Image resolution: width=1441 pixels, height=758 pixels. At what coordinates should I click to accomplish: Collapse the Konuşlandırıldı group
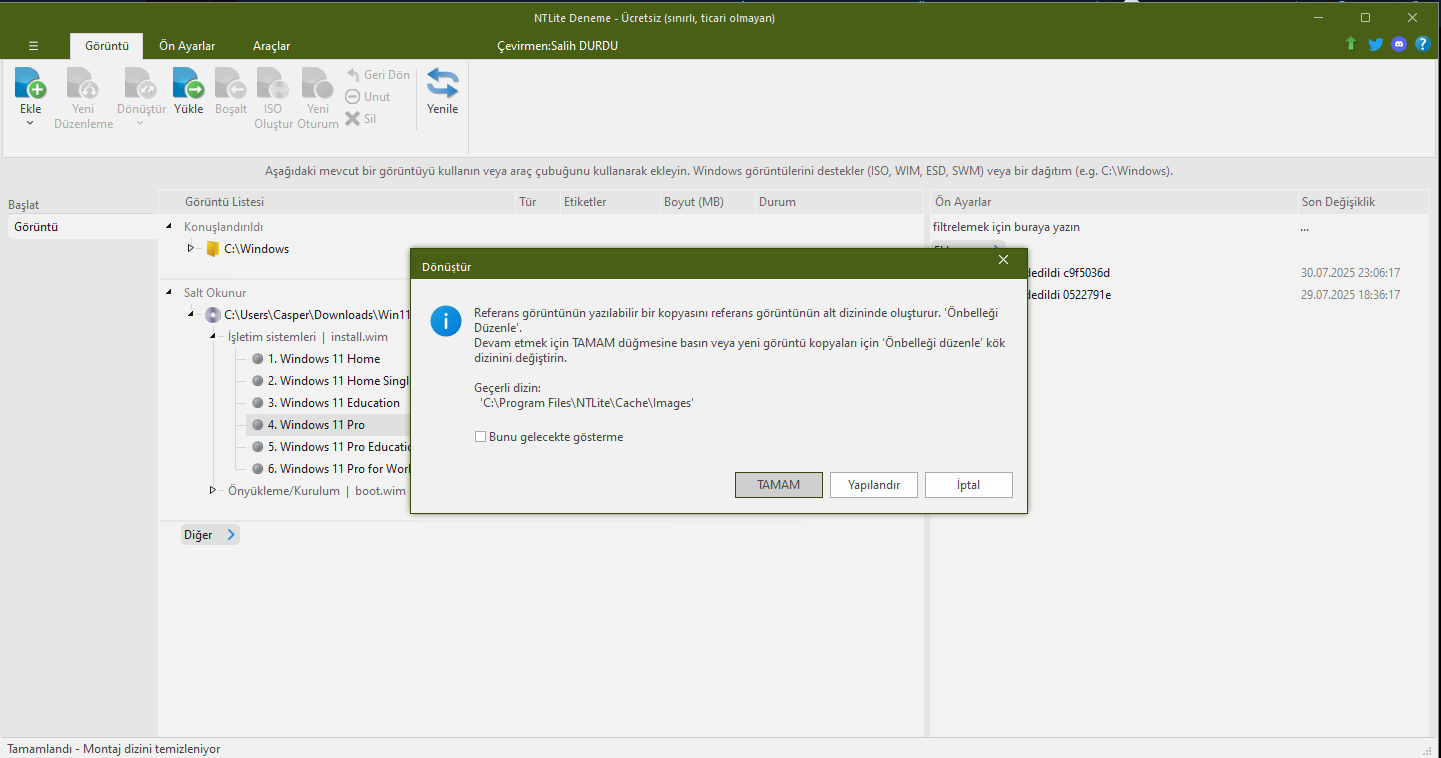(169, 227)
